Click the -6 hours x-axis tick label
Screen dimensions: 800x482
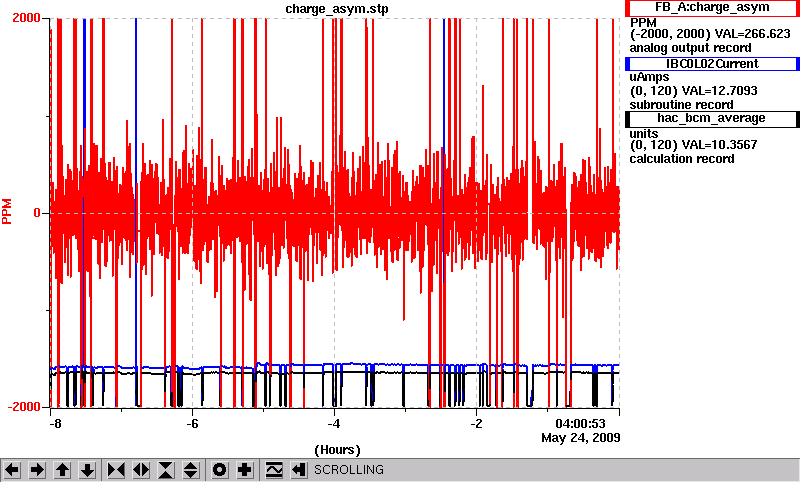click(192, 424)
